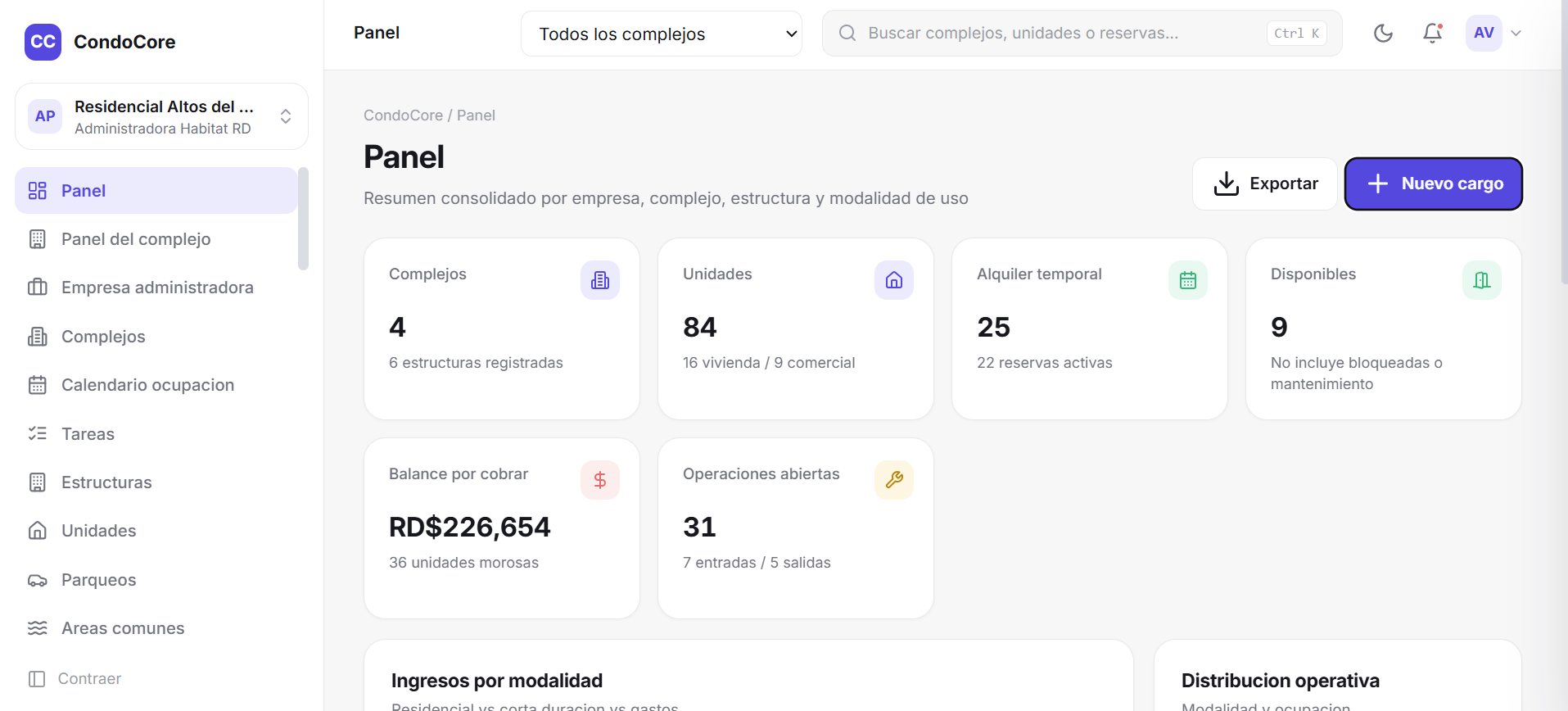Click the '6 estructuras registradas' text
This screenshot has width=1568, height=711.
tap(476, 363)
